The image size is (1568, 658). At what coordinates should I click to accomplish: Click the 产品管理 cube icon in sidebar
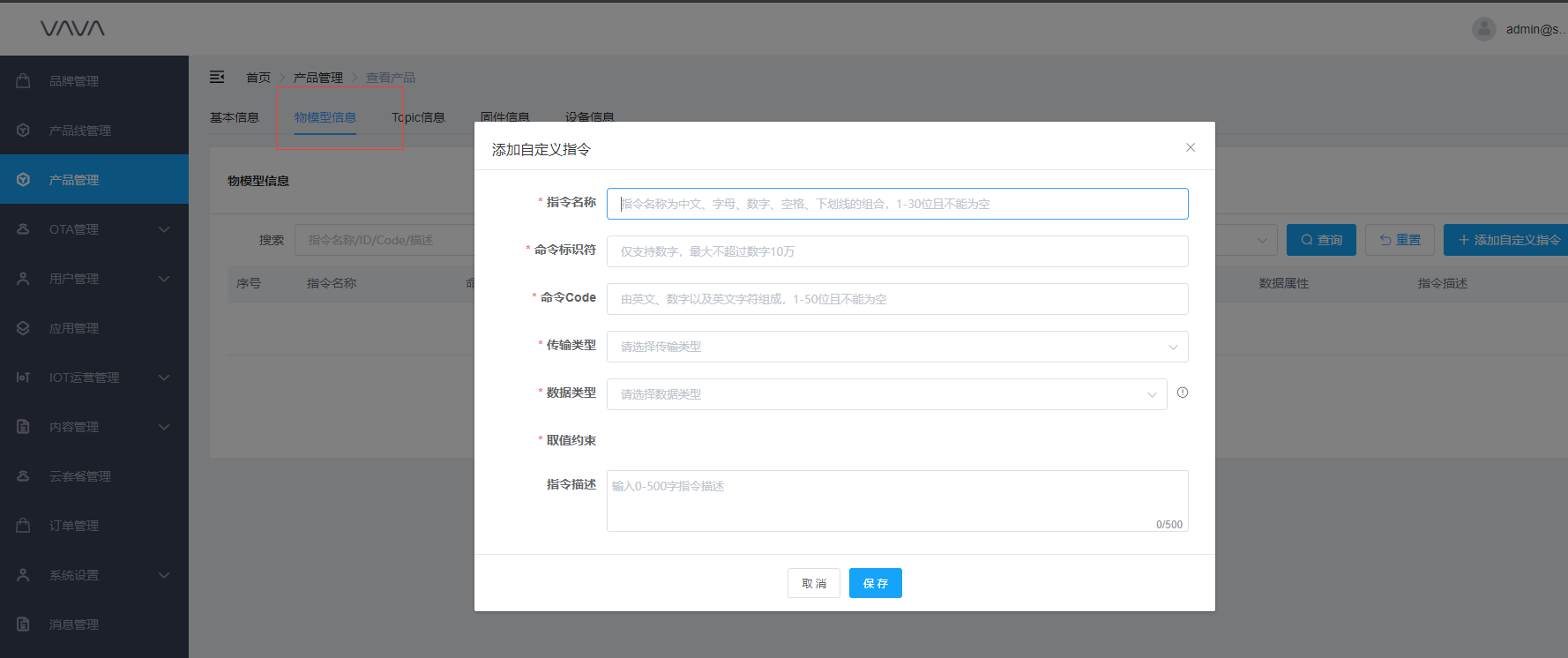pyautogui.click(x=24, y=179)
